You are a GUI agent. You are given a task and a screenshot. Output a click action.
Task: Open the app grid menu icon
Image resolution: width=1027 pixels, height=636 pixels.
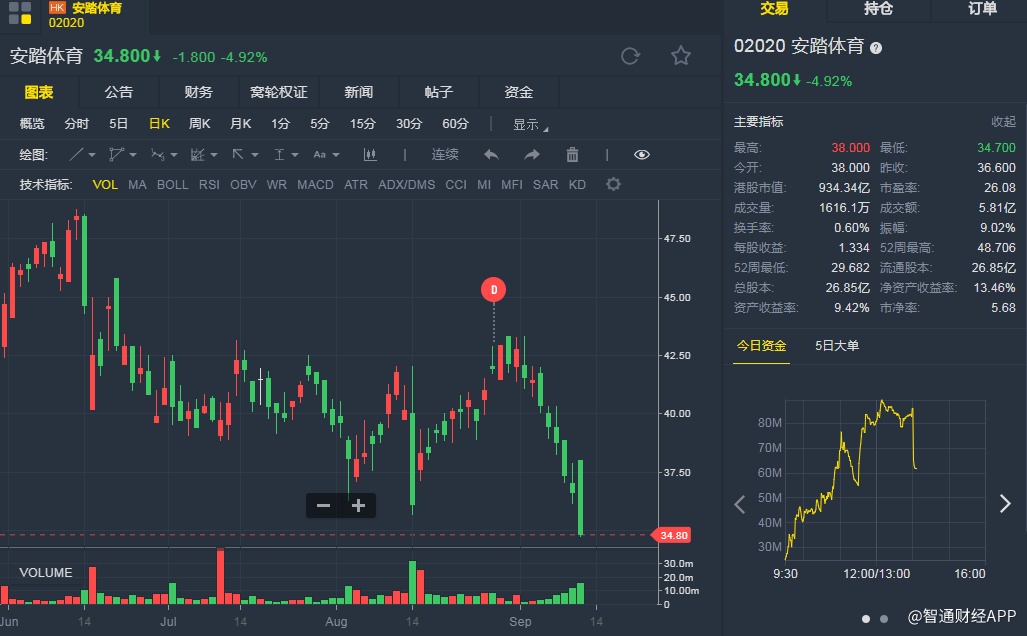20,13
